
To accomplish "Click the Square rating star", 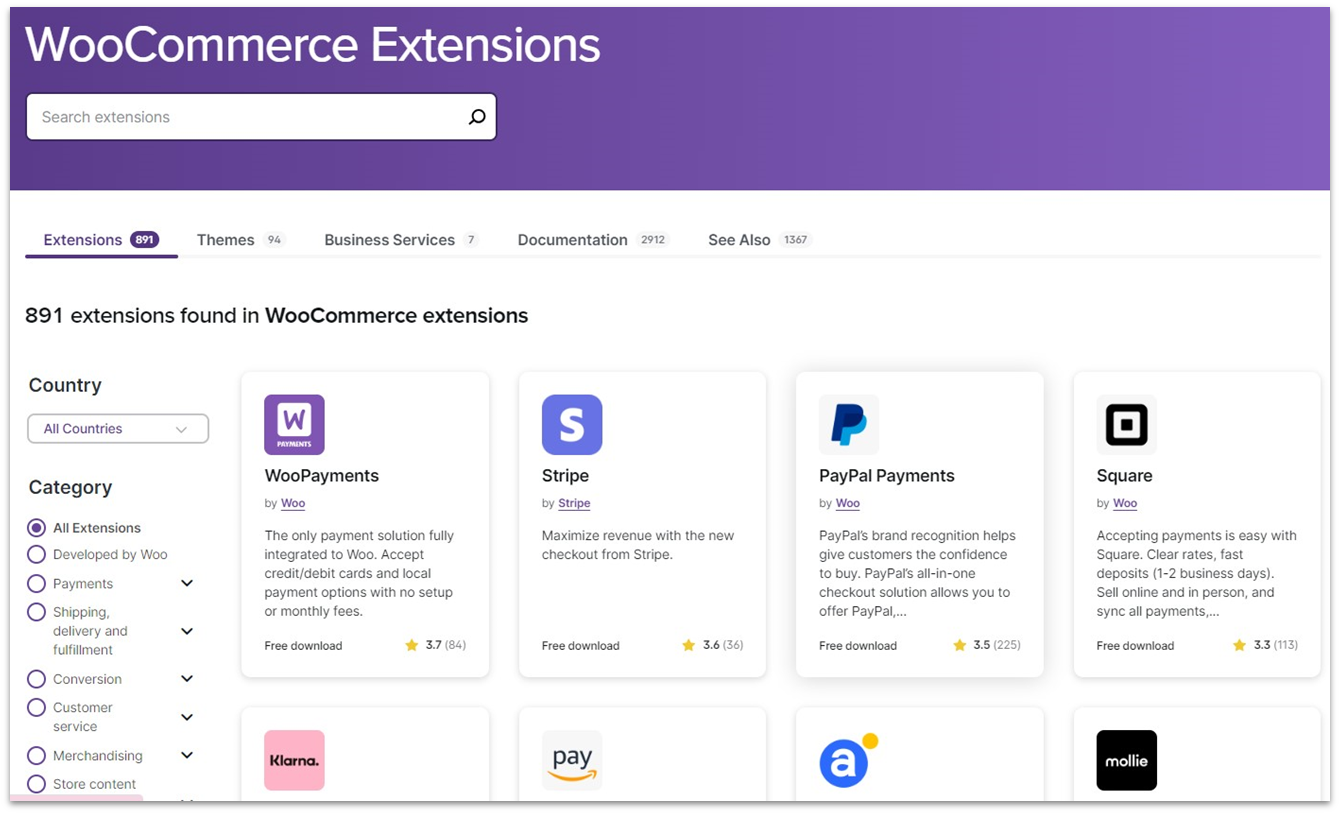I will point(1240,646).
